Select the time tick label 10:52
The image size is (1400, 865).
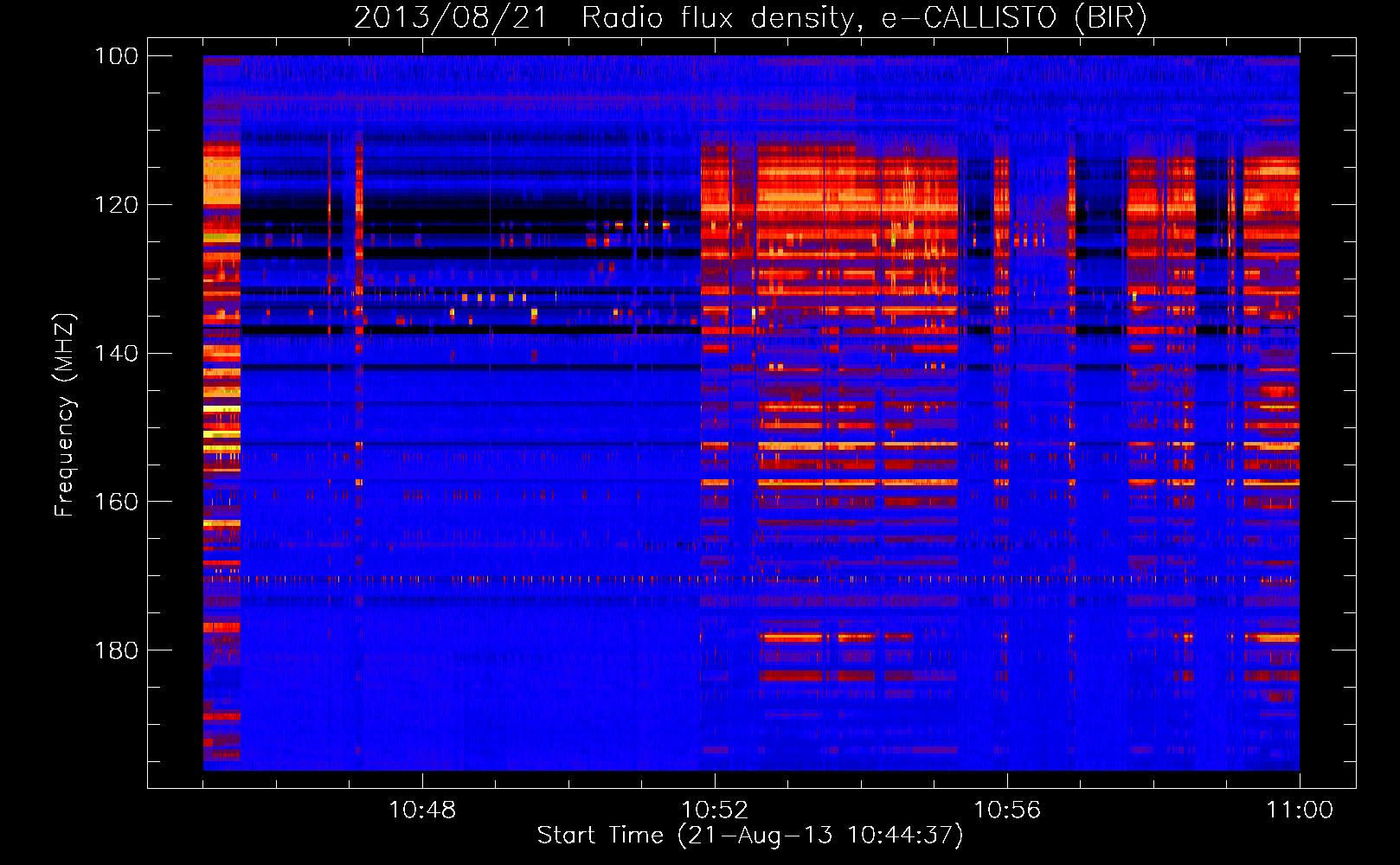tap(715, 811)
